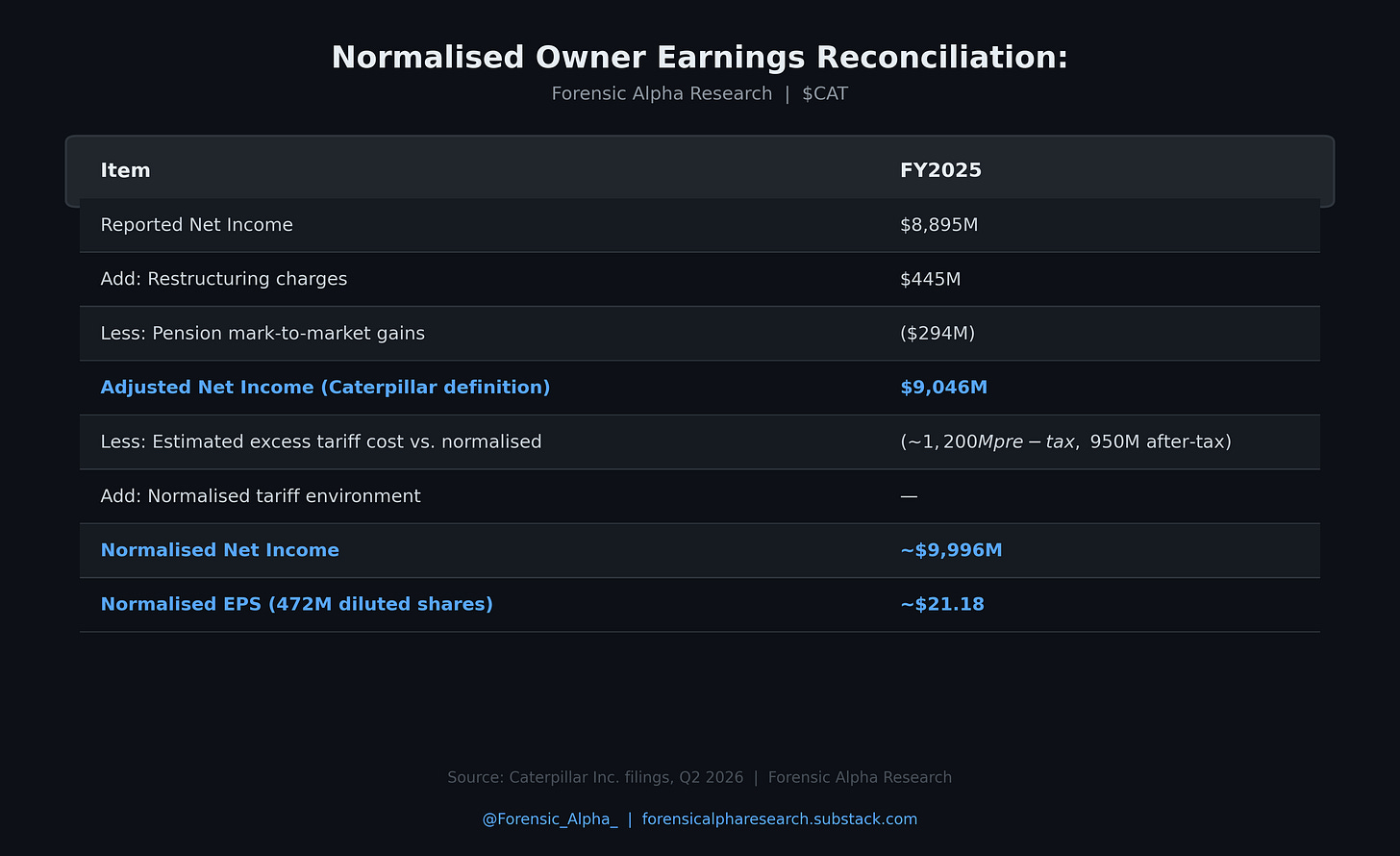
Task: Select the Reported Net Income row label
Action: tap(197, 225)
